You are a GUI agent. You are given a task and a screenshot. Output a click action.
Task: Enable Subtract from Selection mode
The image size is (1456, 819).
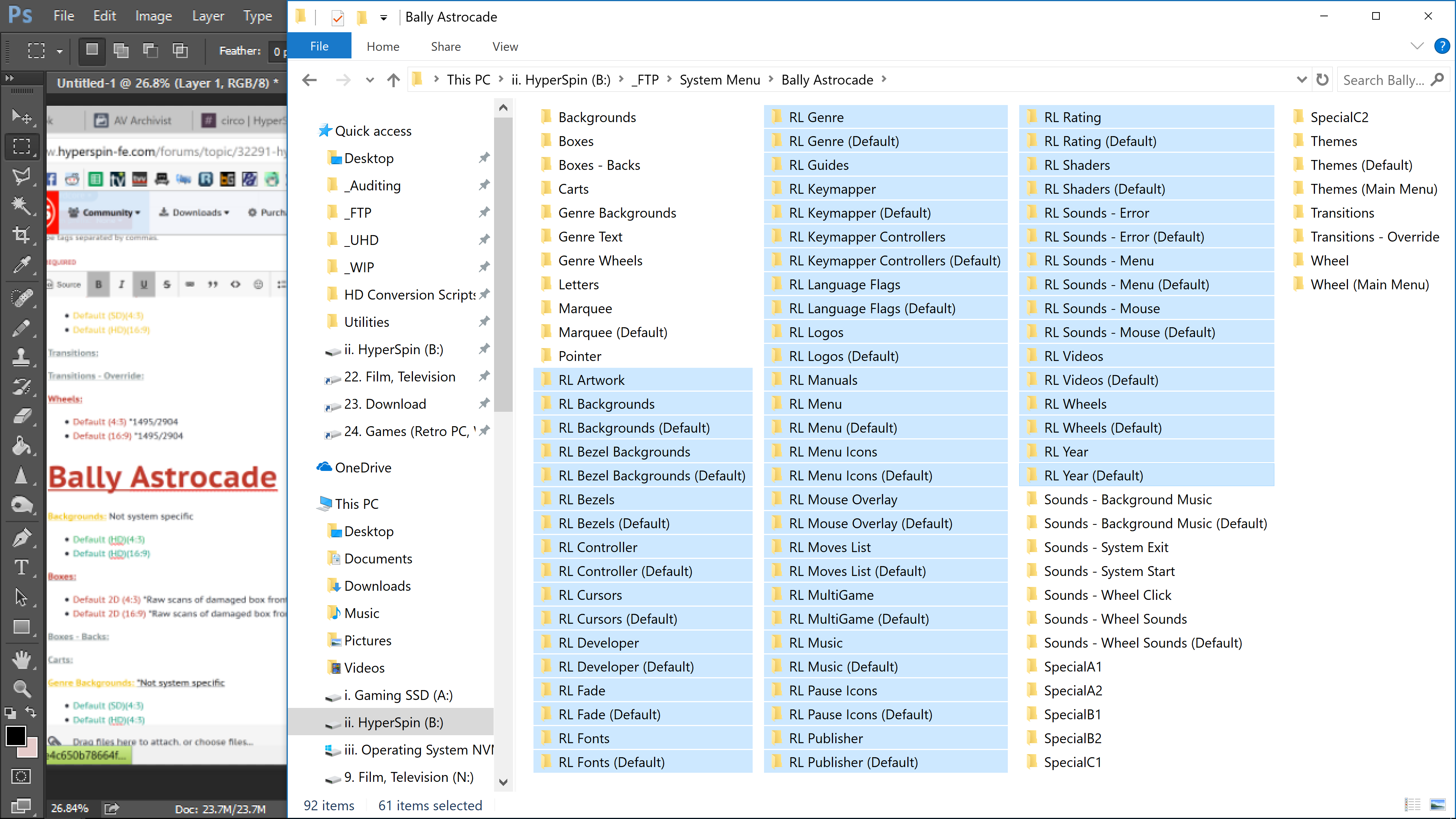[x=151, y=50]
